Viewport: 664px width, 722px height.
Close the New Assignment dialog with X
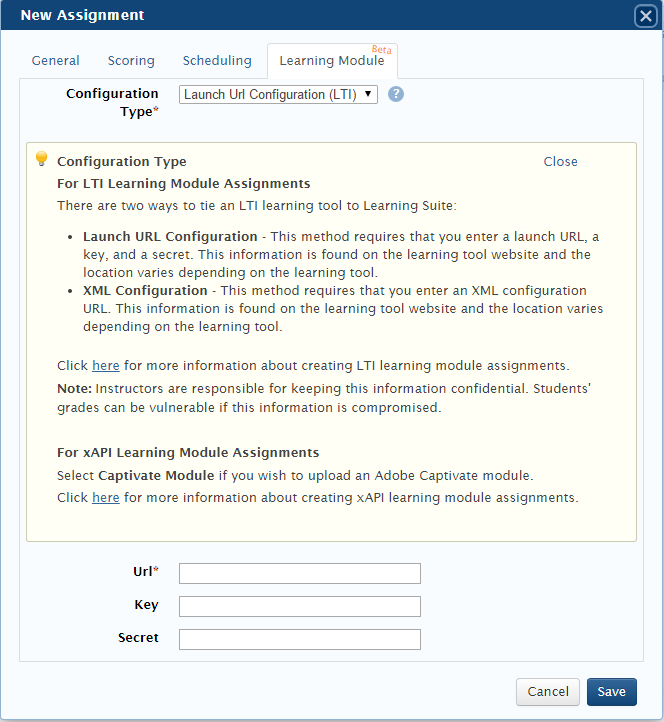pos(645,16)
